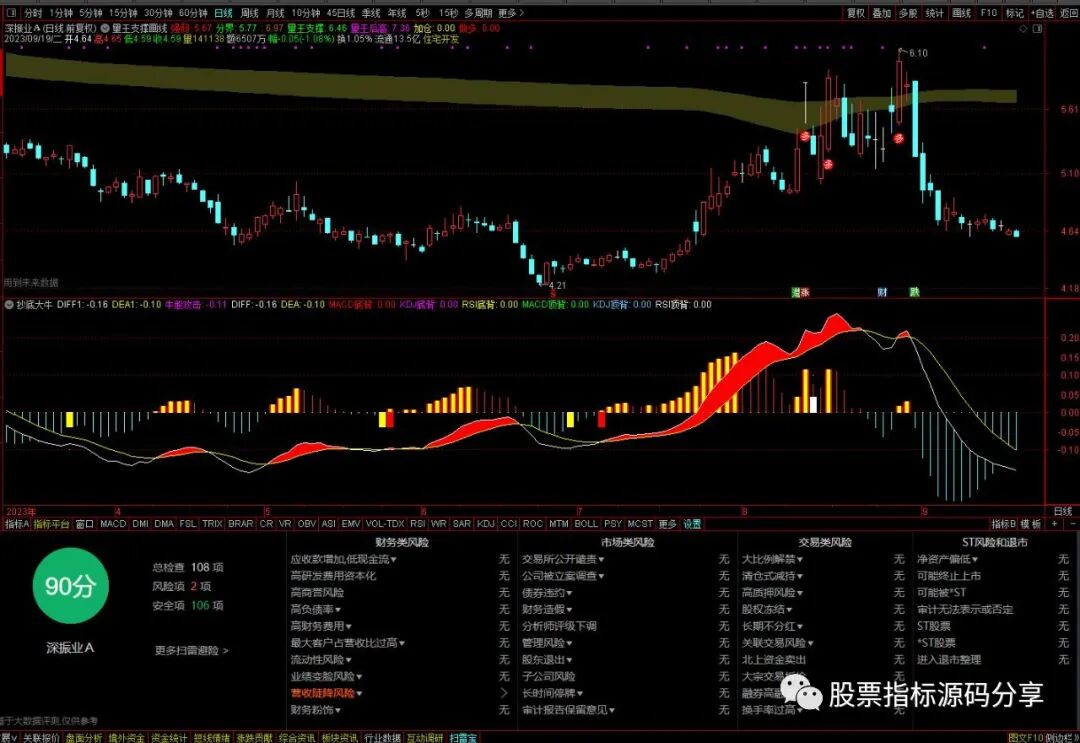Expand the 净资产偏低 risk item

pyautogui.click(x=948, y=559)
